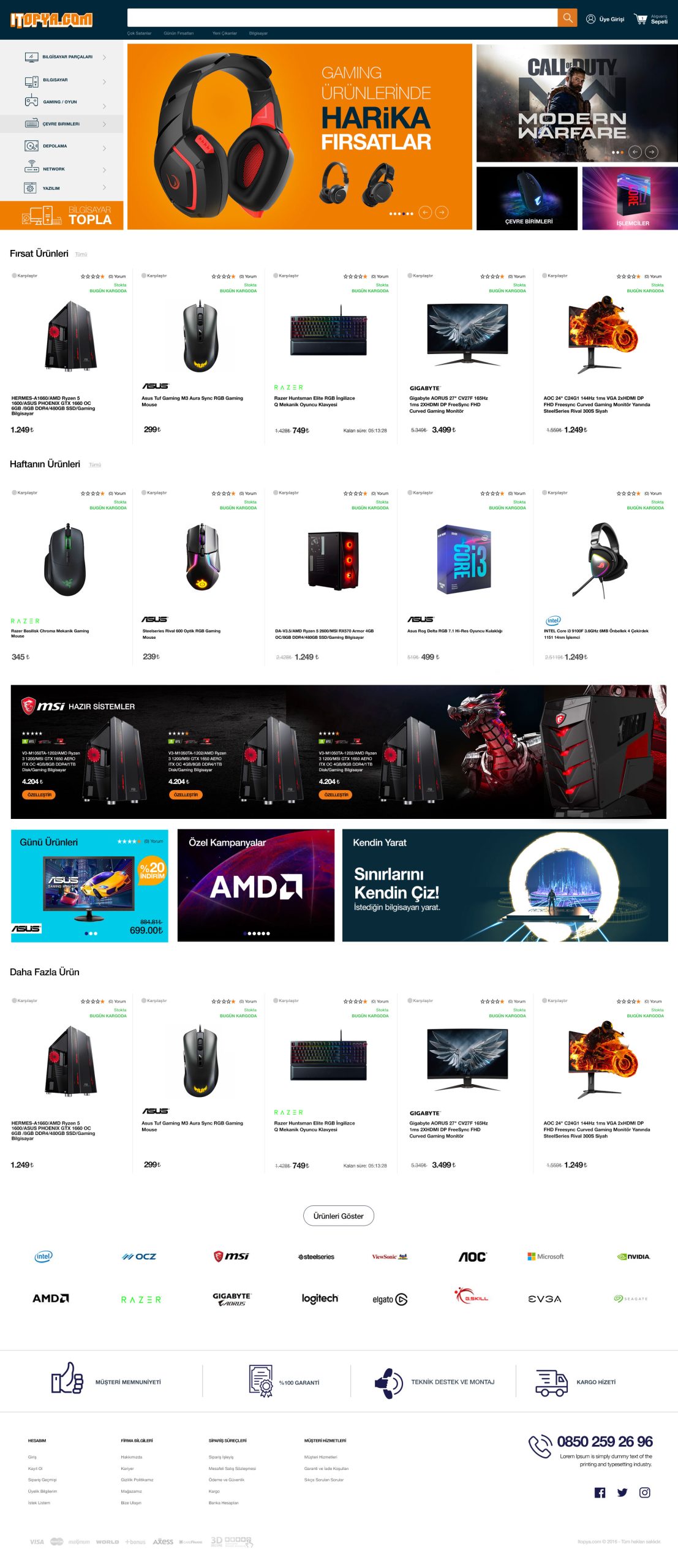678x1568 pixels.
Task: Open the Çok Satanlar menu link
Action: (x=139, y=34)
